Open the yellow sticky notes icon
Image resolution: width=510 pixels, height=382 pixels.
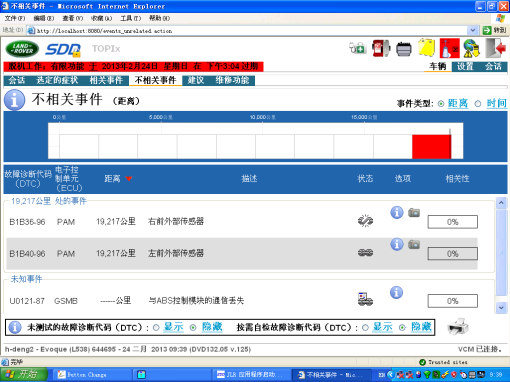click(427, 48)
